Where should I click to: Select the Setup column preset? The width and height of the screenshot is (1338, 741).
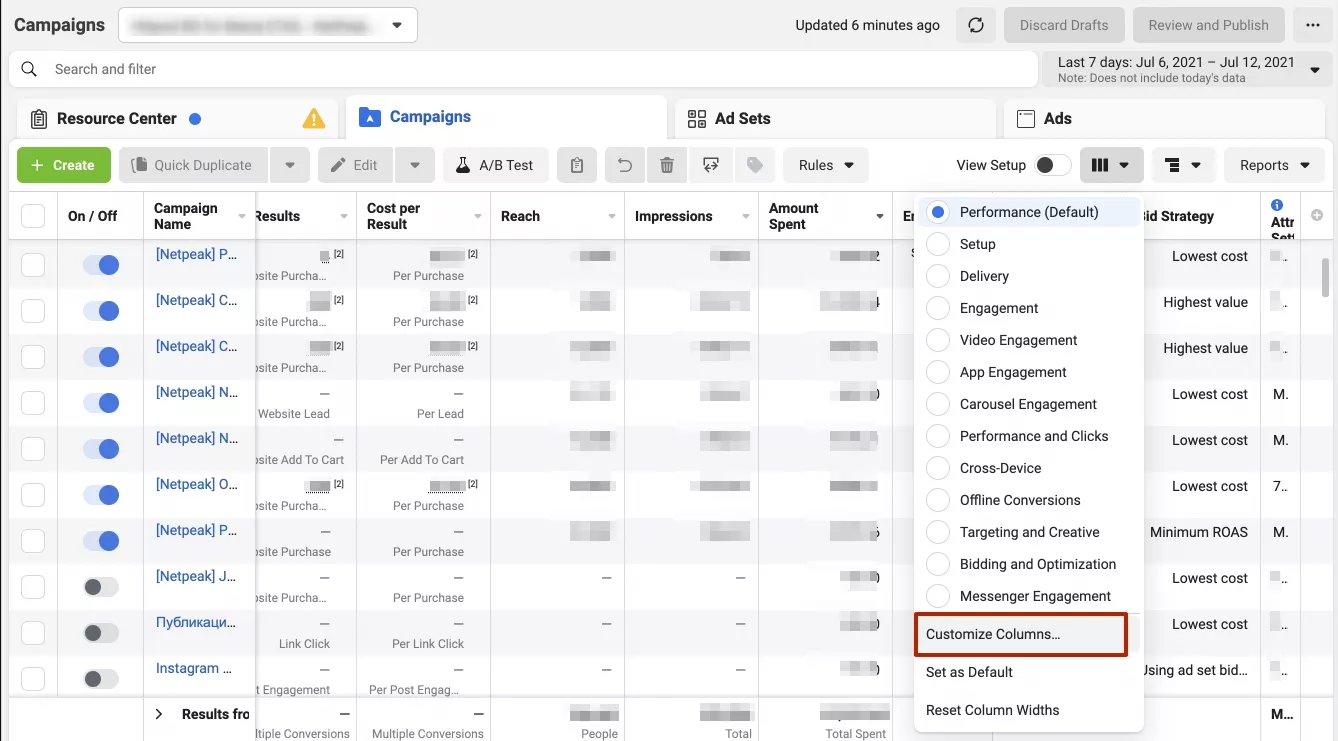1029,244
